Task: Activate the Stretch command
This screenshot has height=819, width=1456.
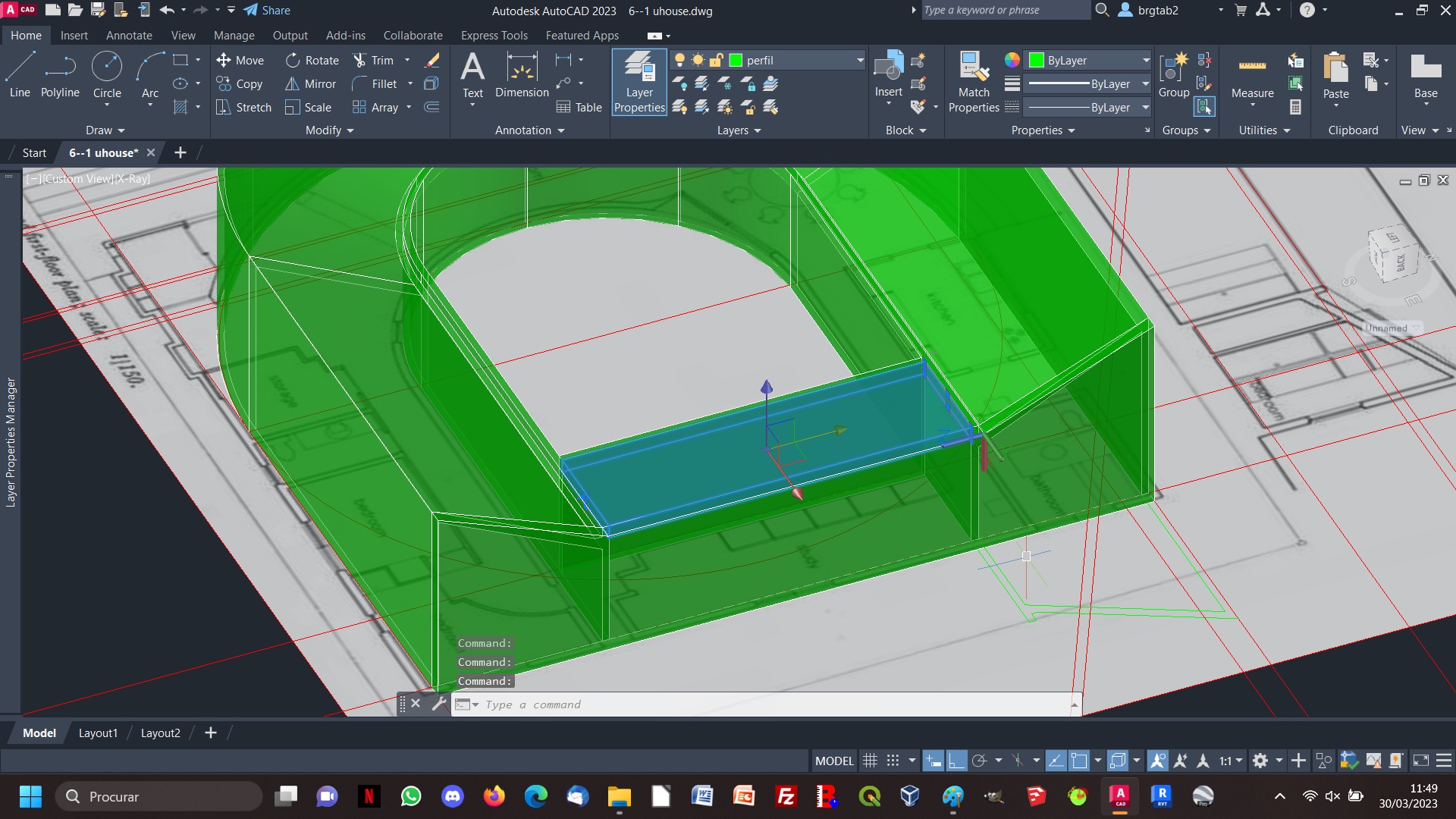Action: [x=243, y=107]
